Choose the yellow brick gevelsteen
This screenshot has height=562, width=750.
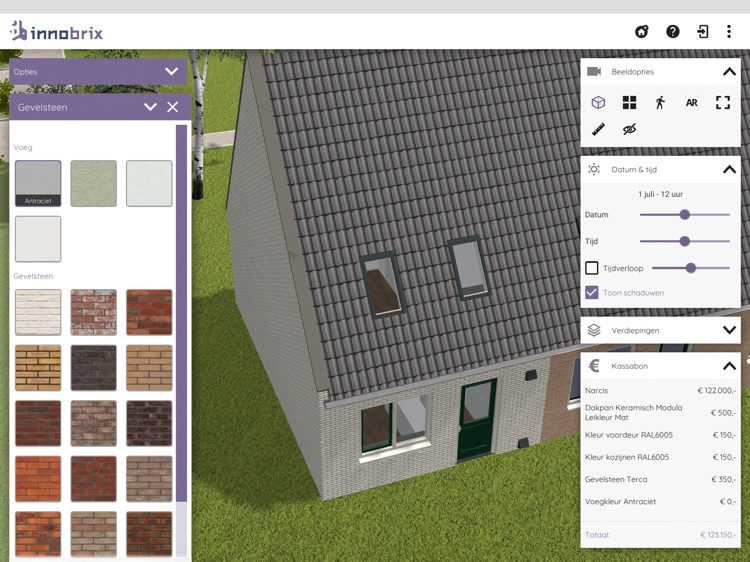pyautogui.click(x=38, y=368)
